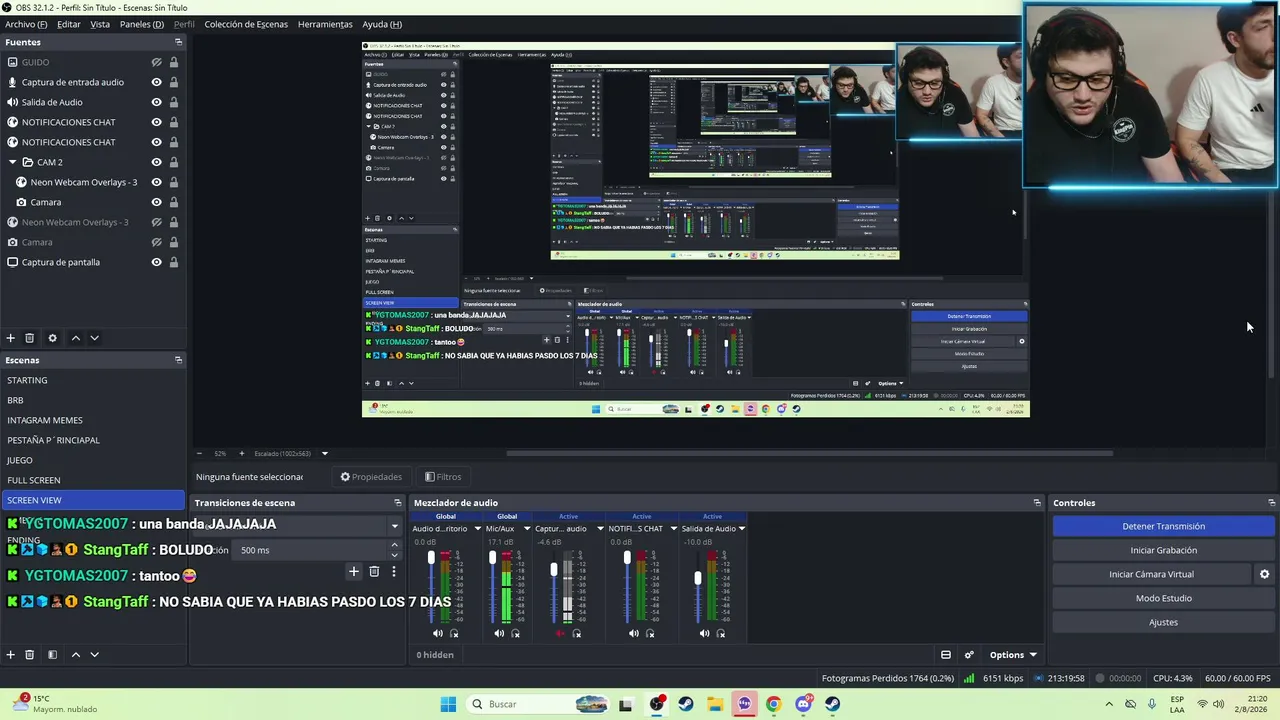
Task: Add a new scene in Escenas
Action: click(10, 655)
